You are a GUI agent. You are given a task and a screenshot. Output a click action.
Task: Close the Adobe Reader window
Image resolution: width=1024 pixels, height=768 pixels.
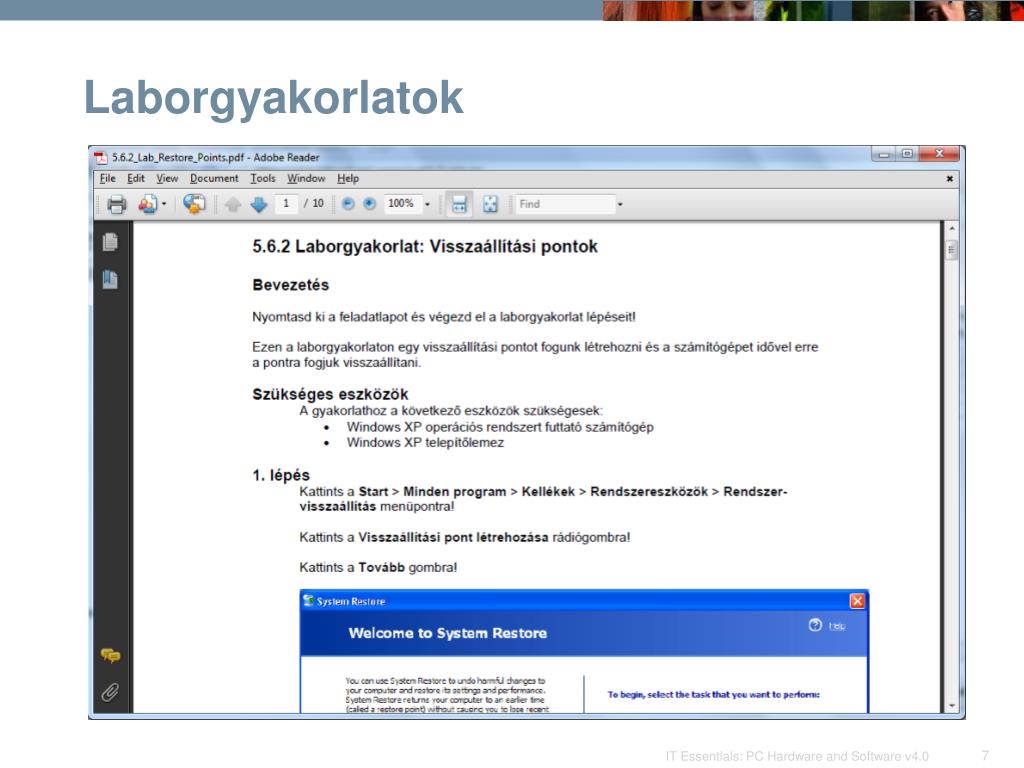939,154
